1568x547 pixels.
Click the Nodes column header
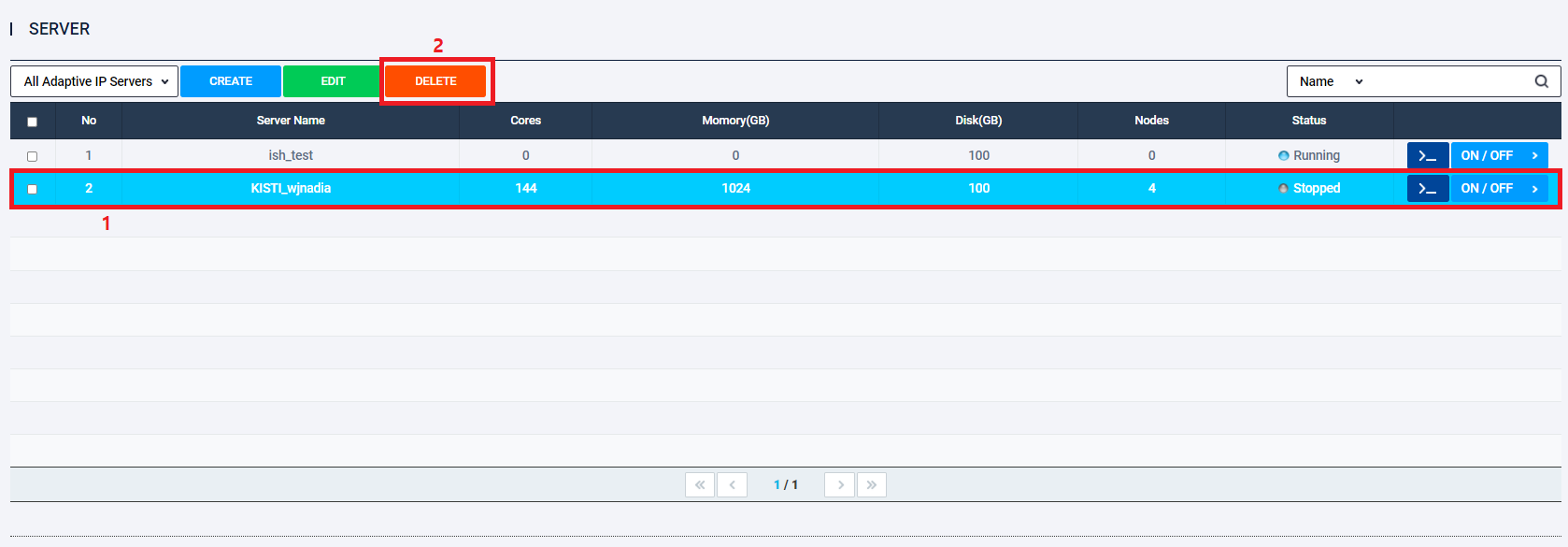[x=1151, y=121]
